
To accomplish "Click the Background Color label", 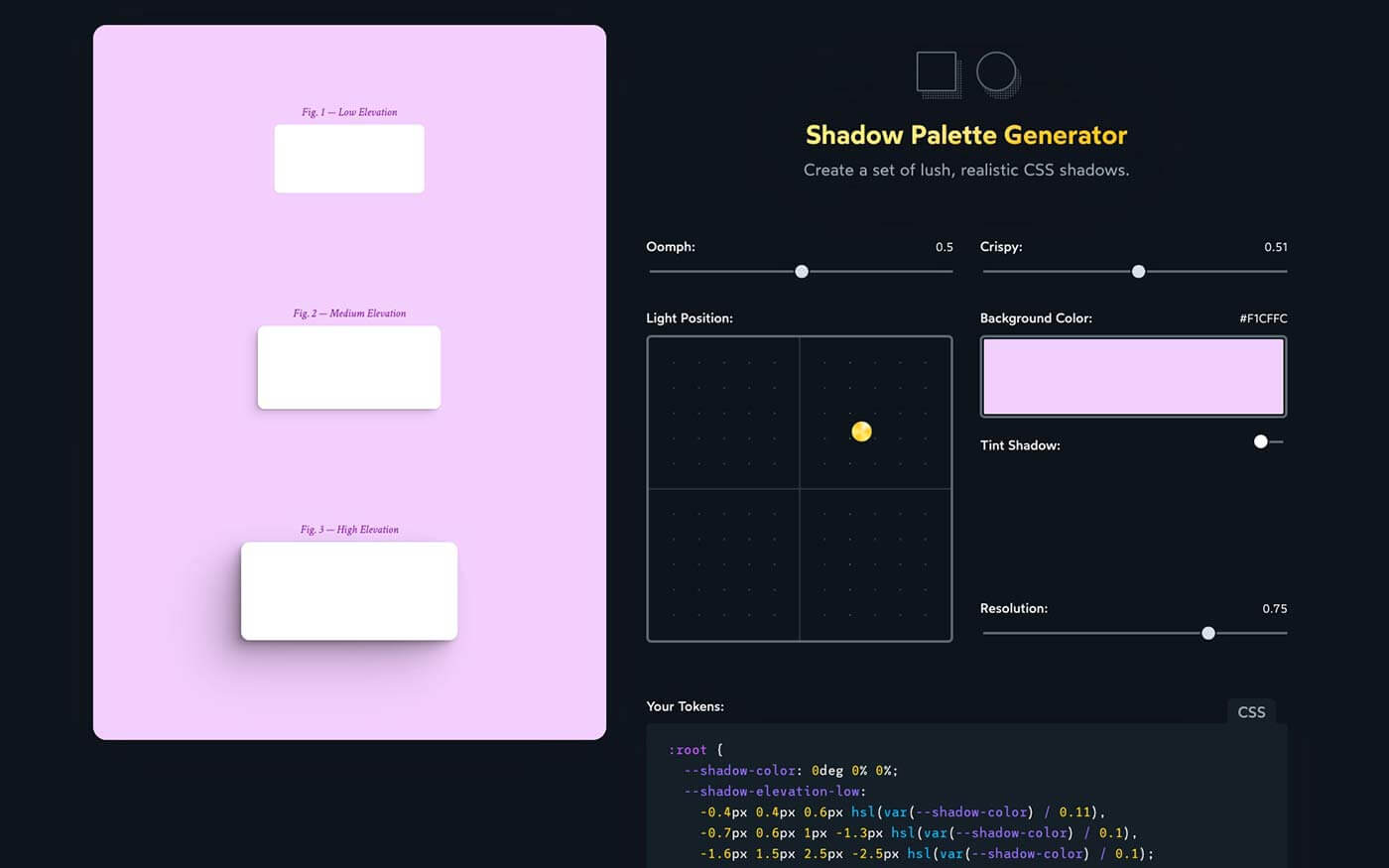I will point(1036,318).
